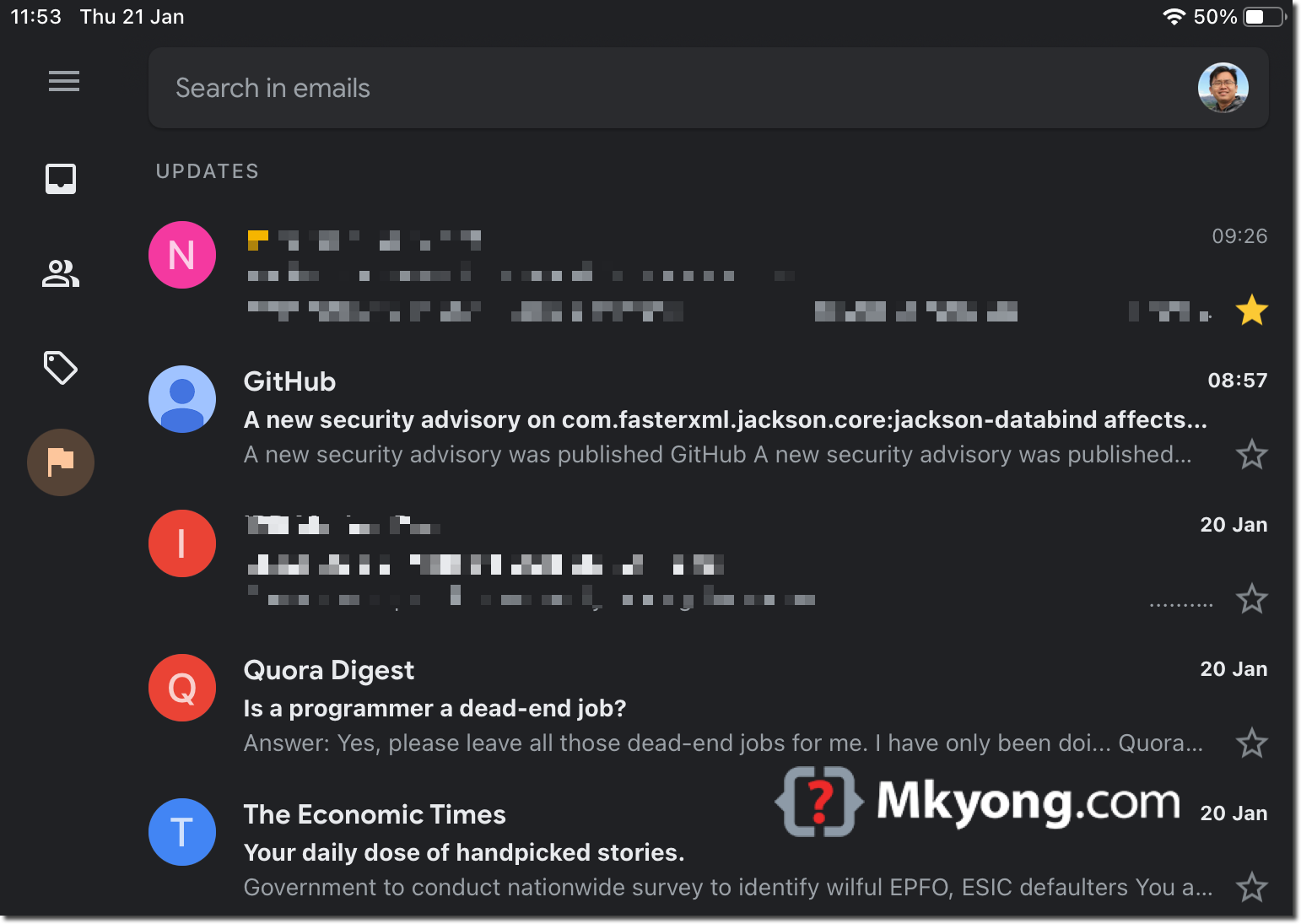The image size is (1301, 924).
Task: Open the GitHub security advisory subject line
Action: [x=726, y=419]
